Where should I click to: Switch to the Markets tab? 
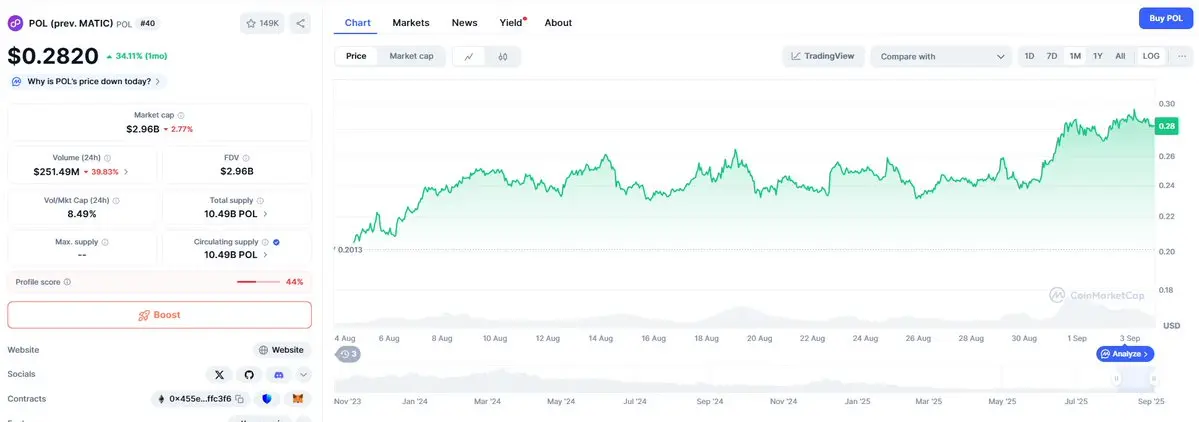411,23
